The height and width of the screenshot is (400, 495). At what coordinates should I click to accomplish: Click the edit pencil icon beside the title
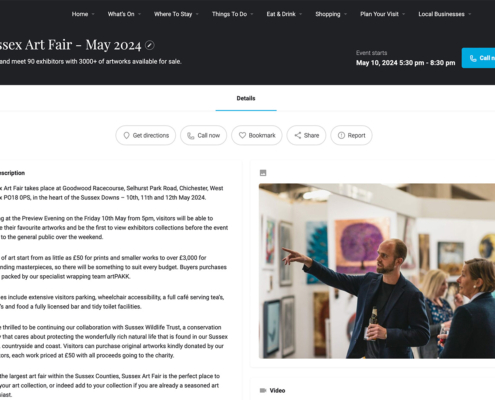pyautogui.click(x=150, y=45)
